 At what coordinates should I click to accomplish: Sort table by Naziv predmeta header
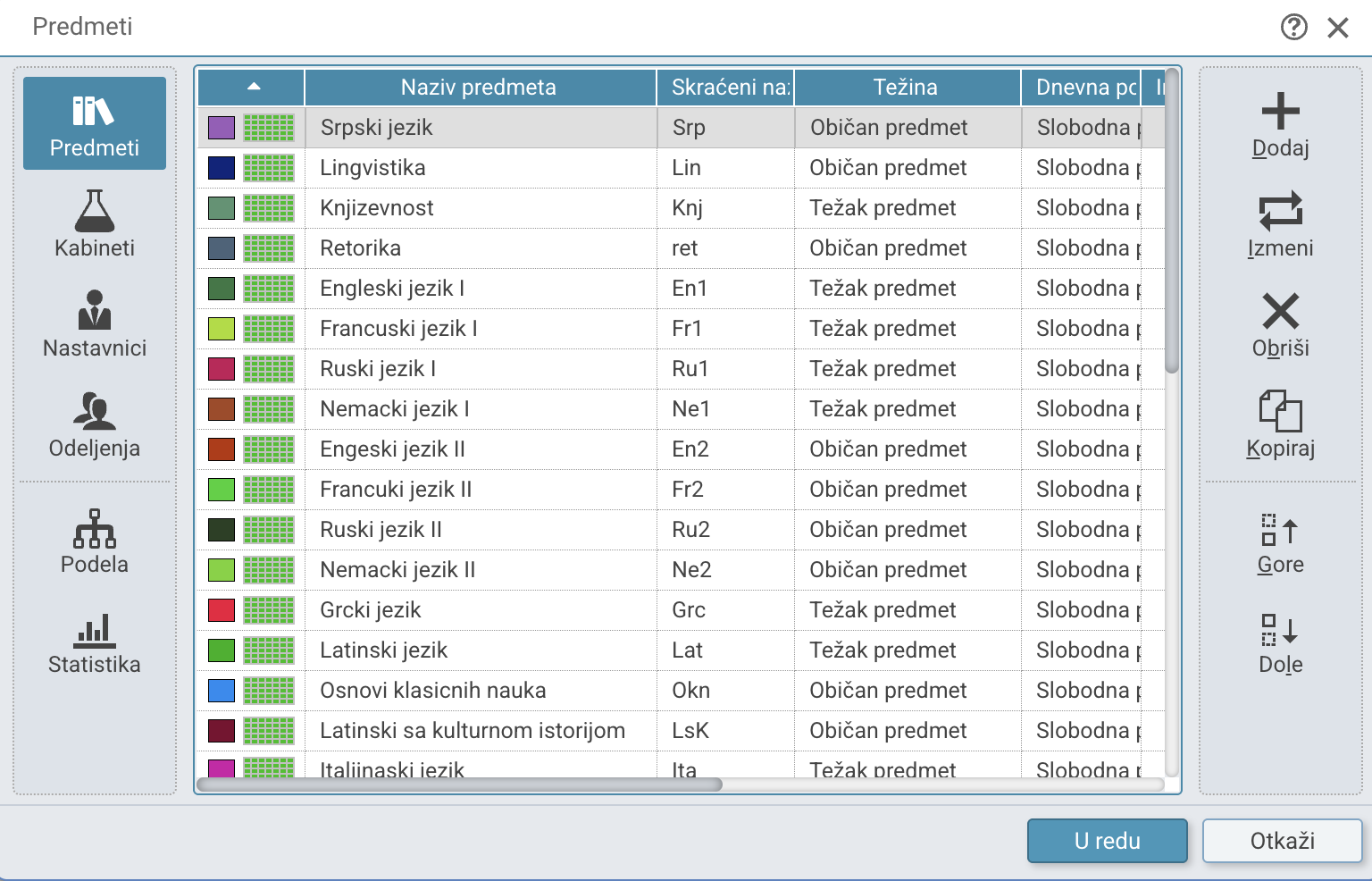481,87
